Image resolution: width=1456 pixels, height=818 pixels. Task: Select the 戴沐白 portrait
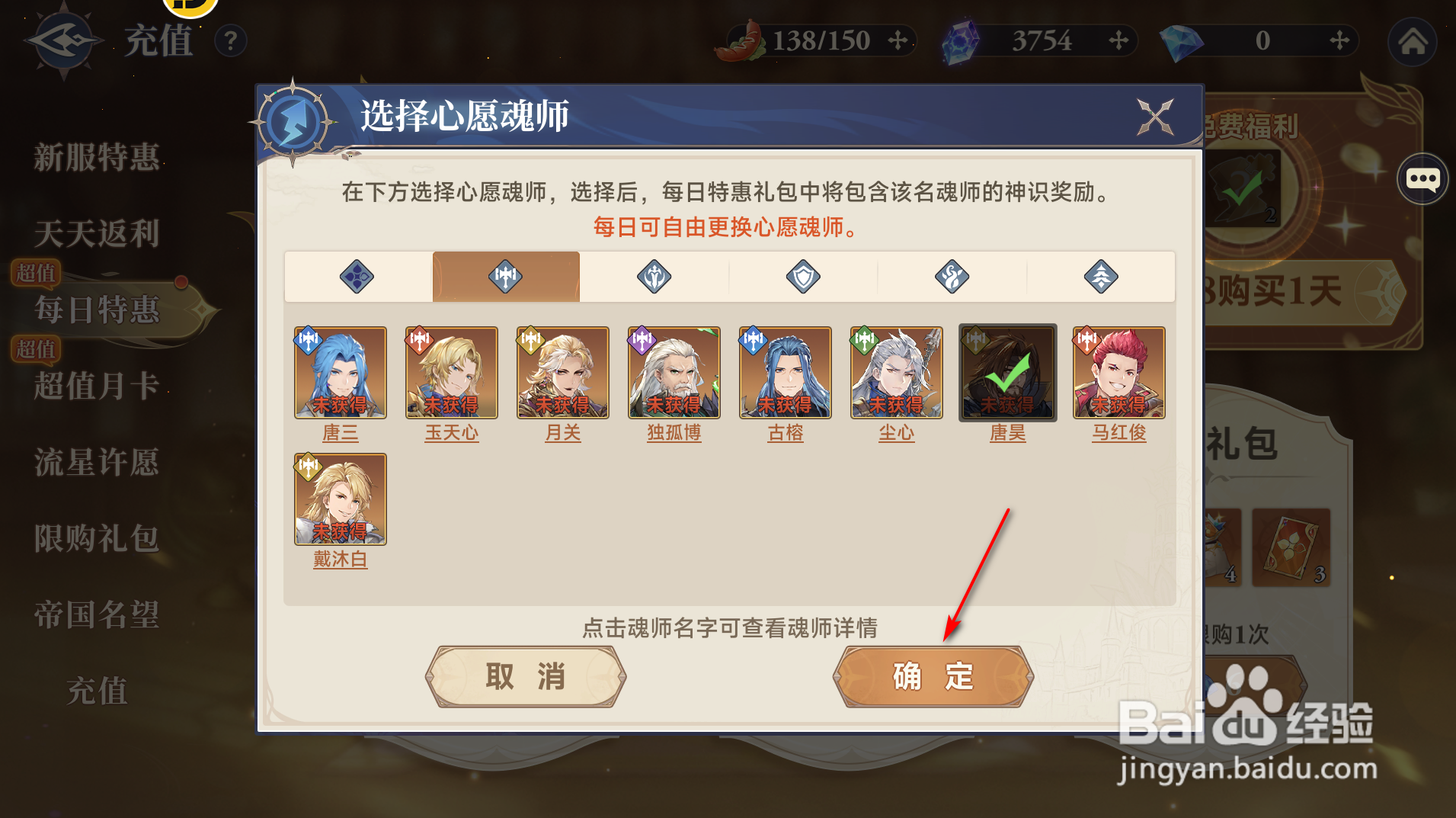point(341,499)
